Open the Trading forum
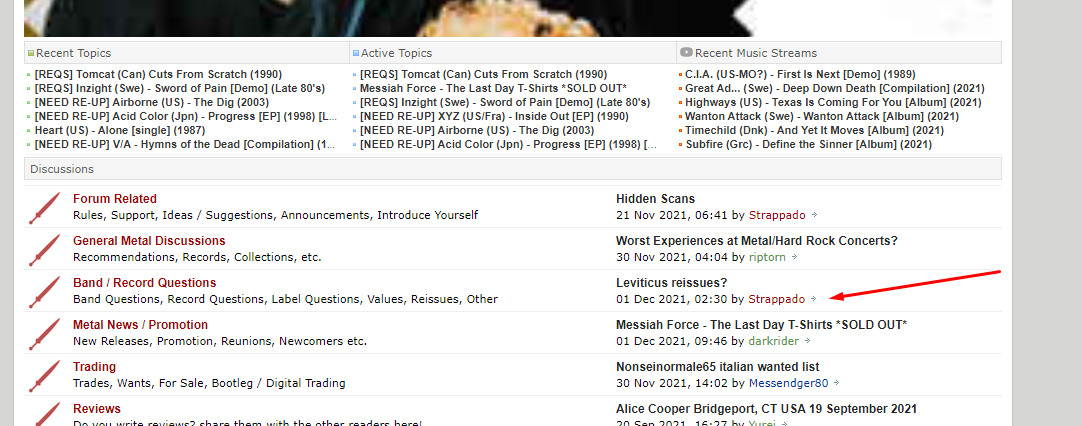1082x426 pixels. [x=95, y=367]
